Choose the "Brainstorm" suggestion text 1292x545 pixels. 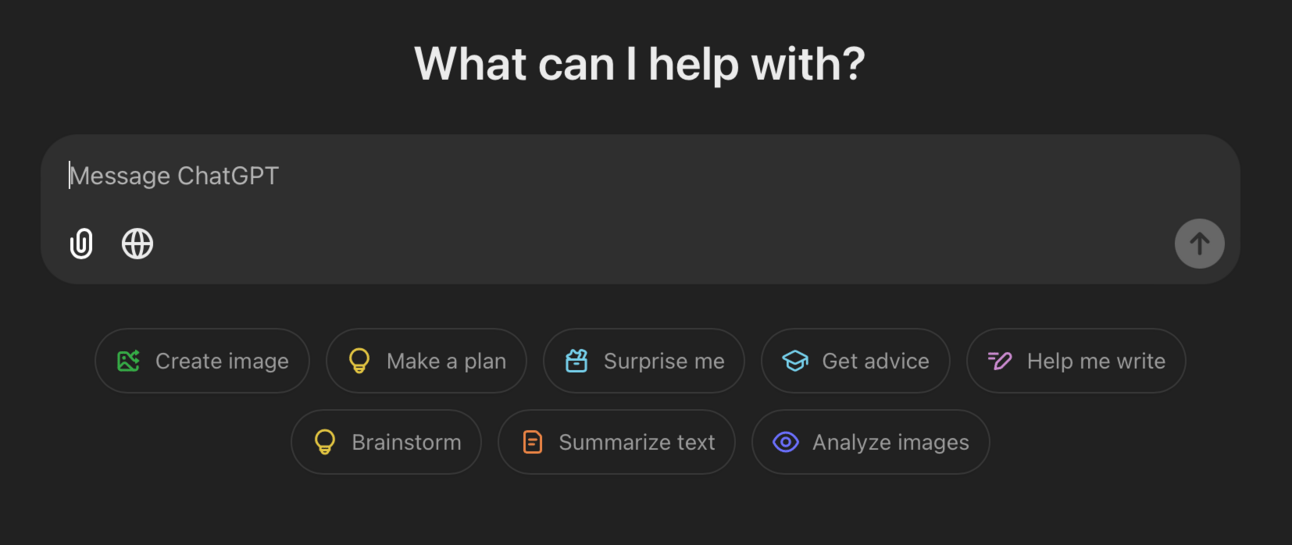(x=406, y=442)
